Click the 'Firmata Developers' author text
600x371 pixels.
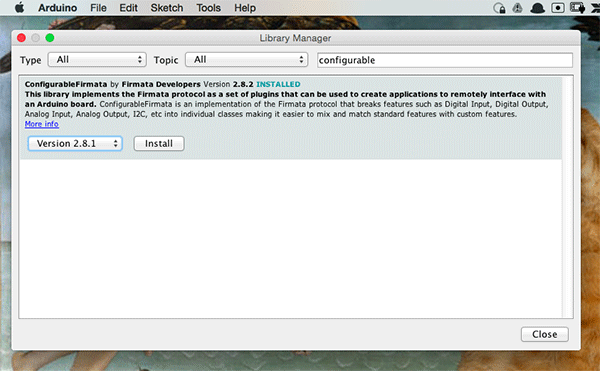[161, 84]
